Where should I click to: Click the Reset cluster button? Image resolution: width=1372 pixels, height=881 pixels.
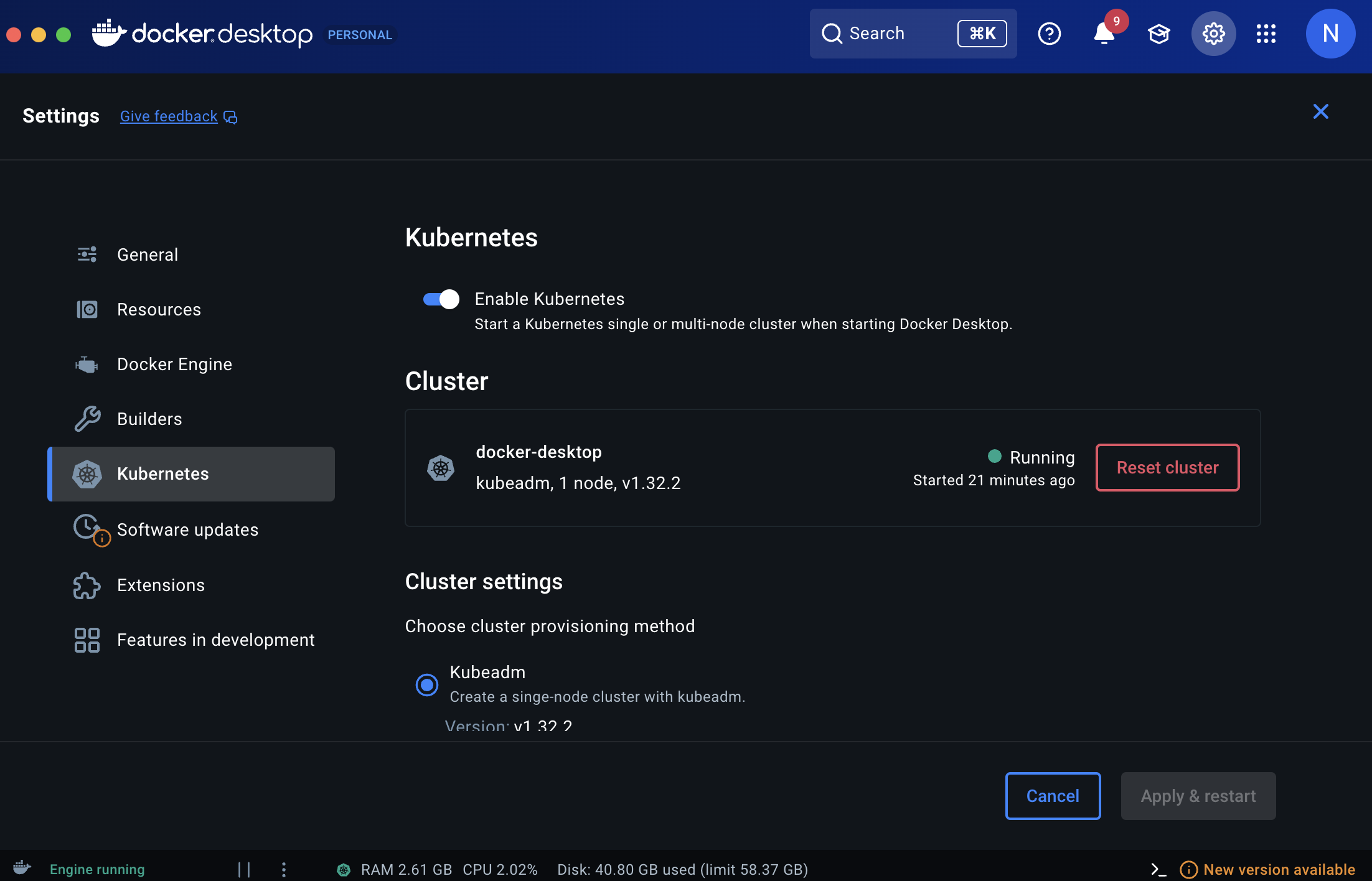click(x=1167, y=467)
